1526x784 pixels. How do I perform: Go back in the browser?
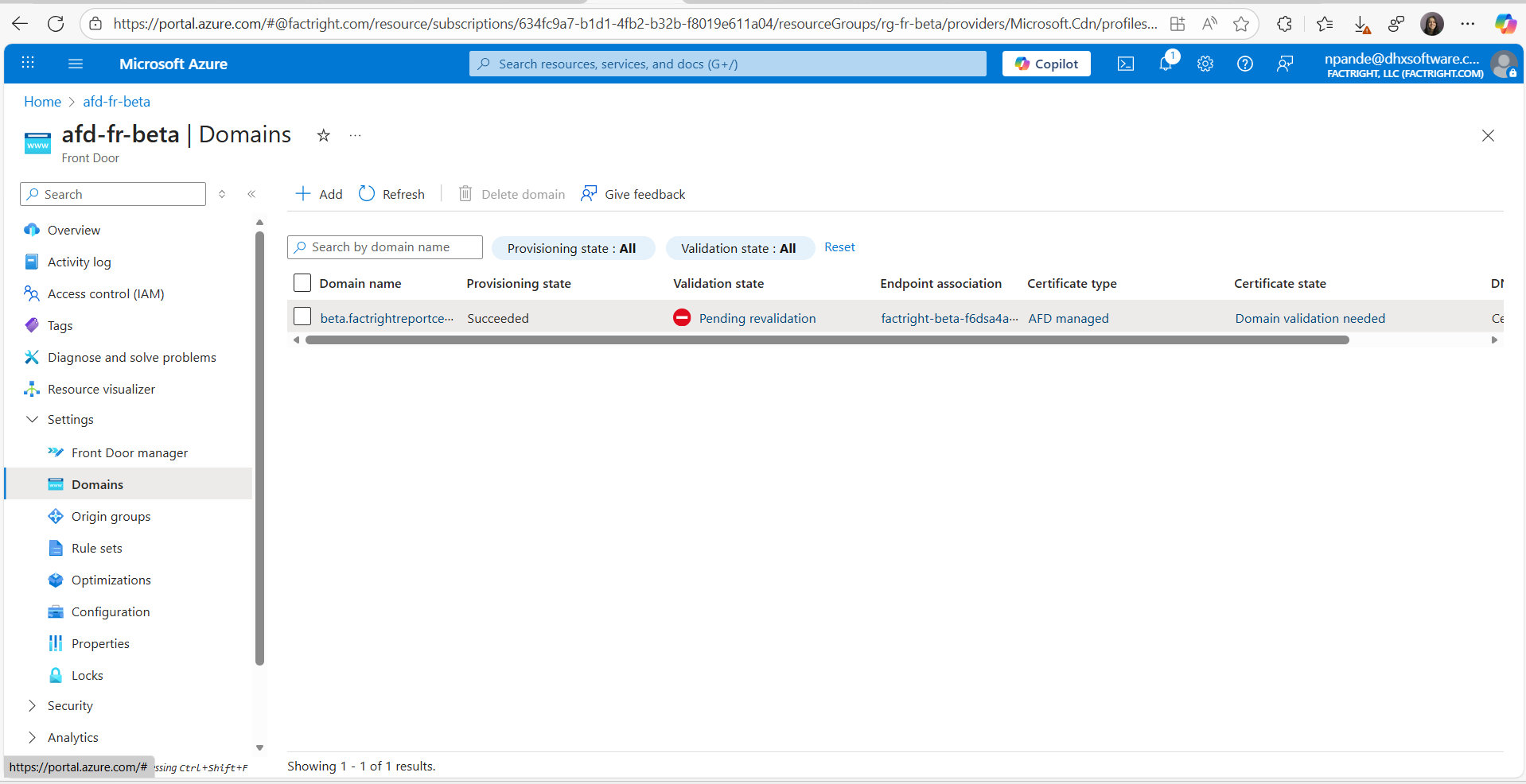click(x=20, y=24)
